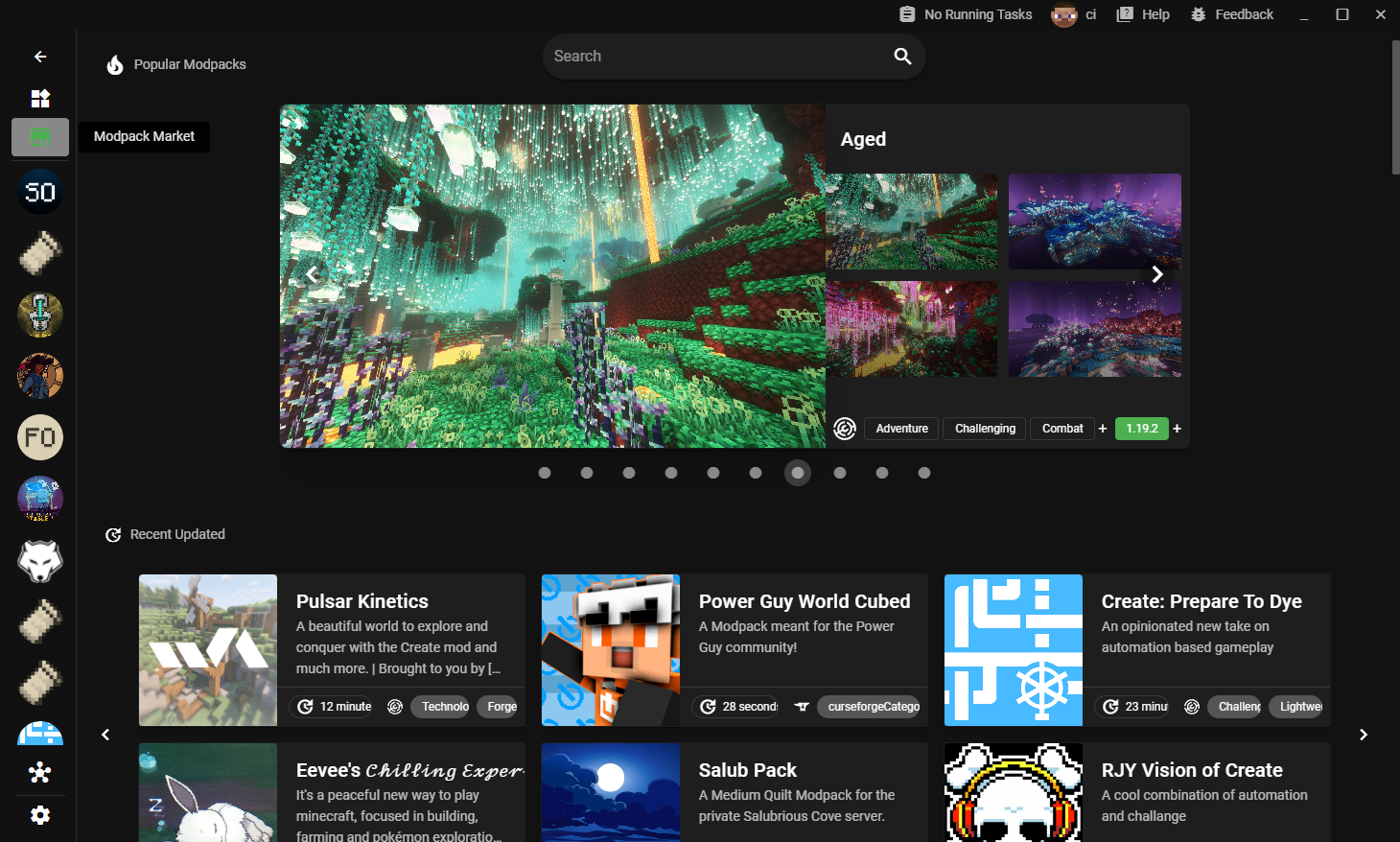Viewport: 1400px width, 842px height.
Task: Open the Pulsar Kinetics modpack card
Action: [332, 650]
